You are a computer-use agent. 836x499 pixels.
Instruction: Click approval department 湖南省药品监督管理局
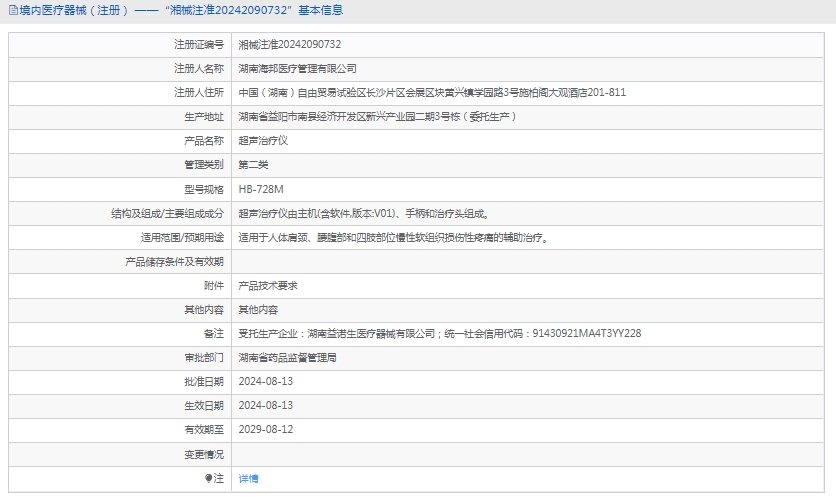coord(287,357)
